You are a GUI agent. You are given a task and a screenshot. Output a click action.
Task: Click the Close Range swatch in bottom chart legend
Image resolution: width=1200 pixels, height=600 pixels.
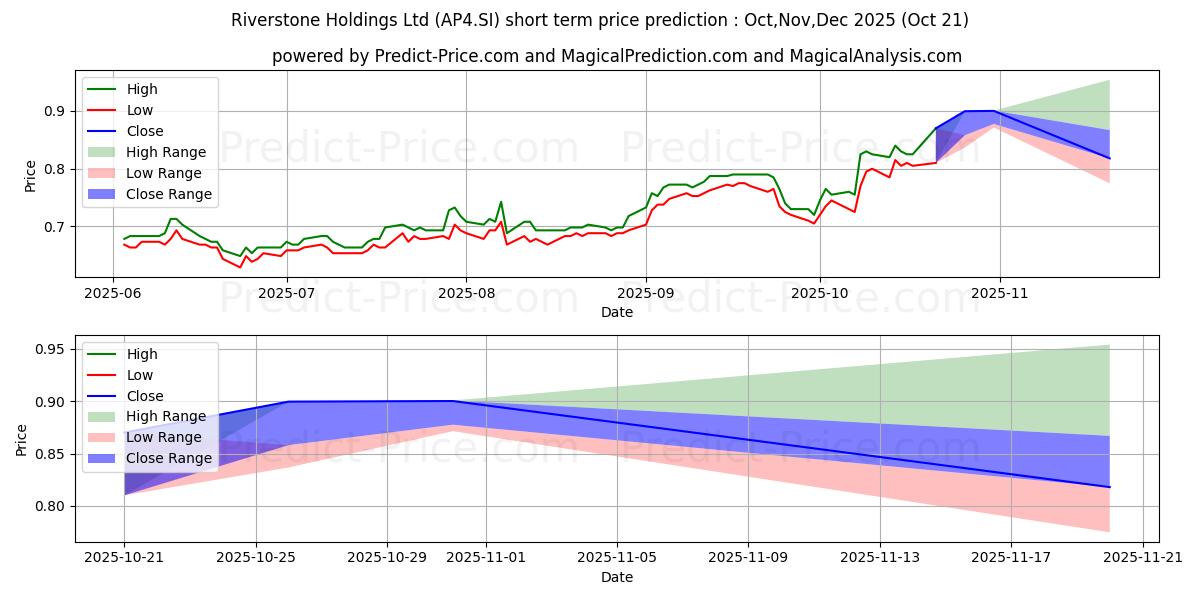tap(104, 458)
